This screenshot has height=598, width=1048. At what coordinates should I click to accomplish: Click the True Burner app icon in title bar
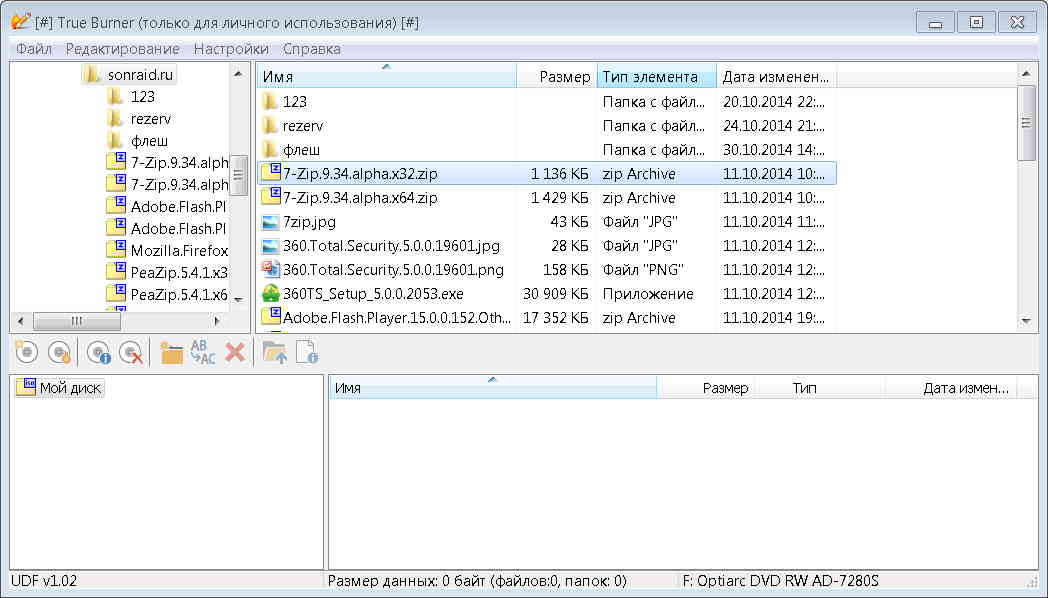(x=21, y=21)
